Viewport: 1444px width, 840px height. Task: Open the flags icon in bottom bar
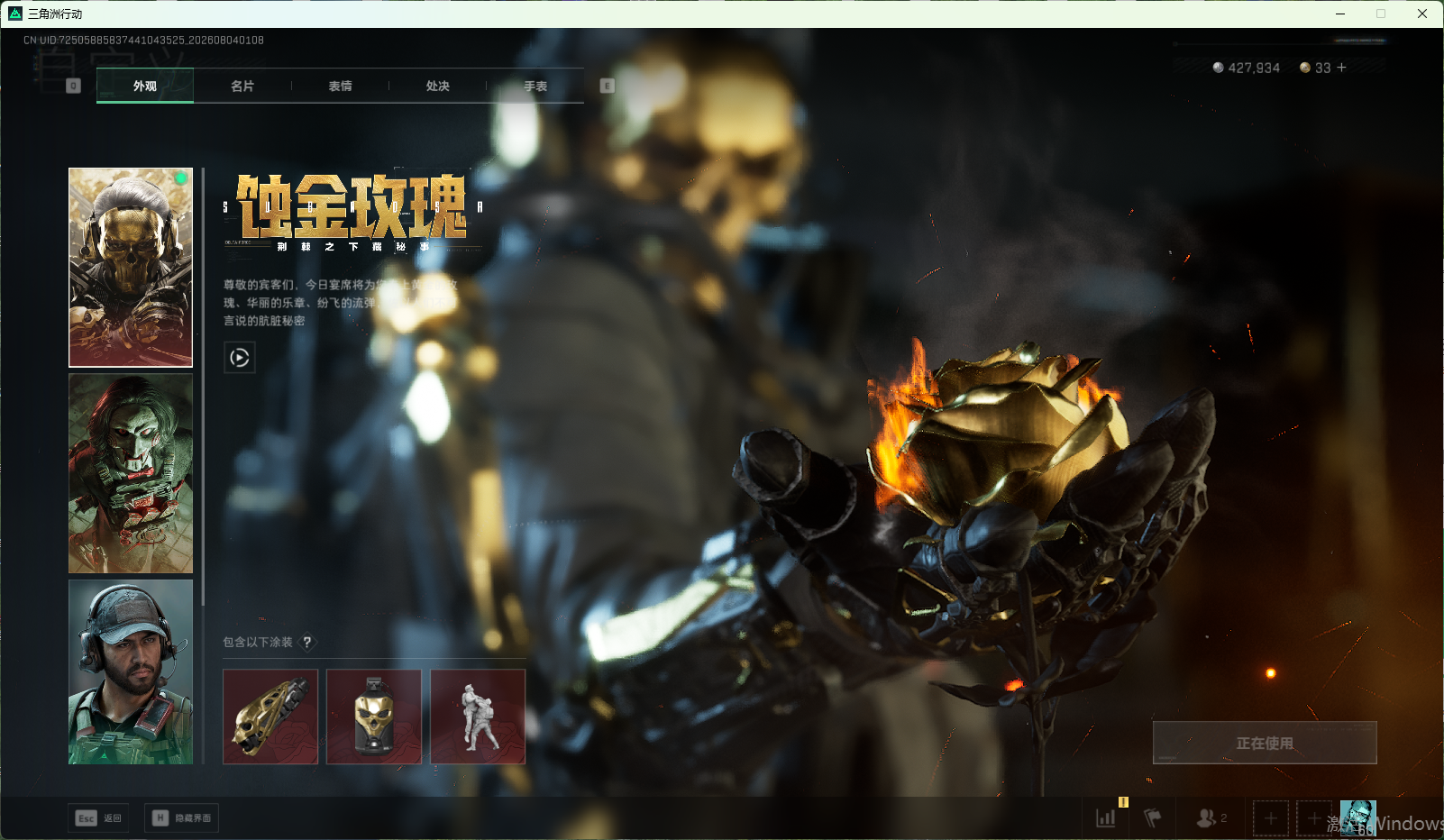[x=1153, y=817]
